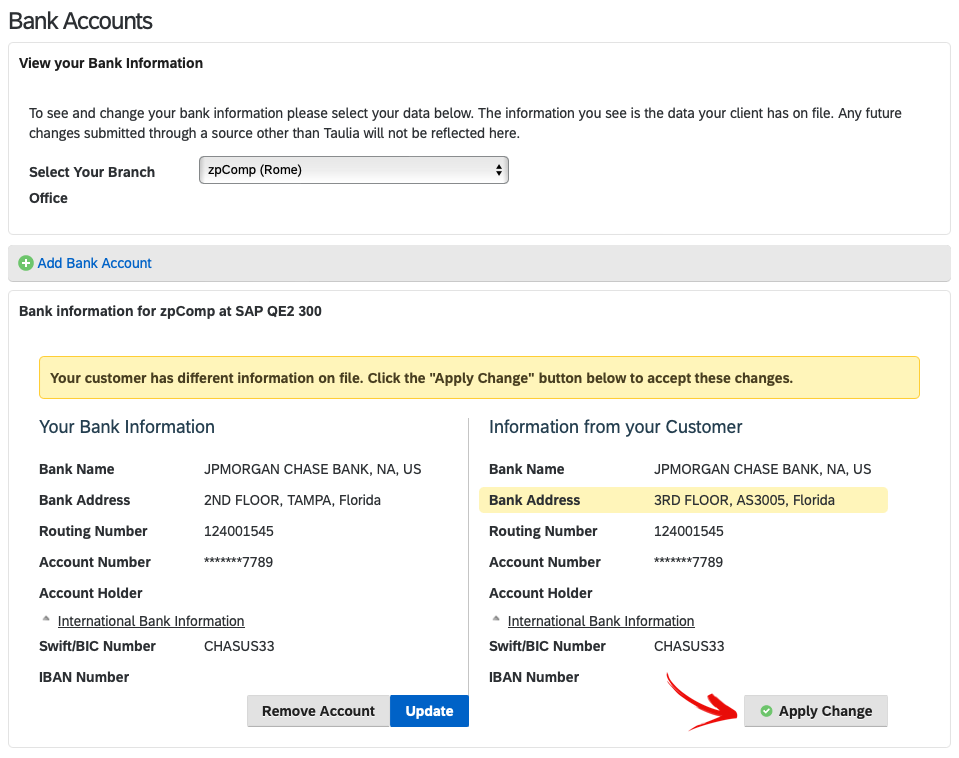The image size is (959, 758).
Task: Collapse International Bank Information under Your Bank Information
Action: tap(46, 619)
